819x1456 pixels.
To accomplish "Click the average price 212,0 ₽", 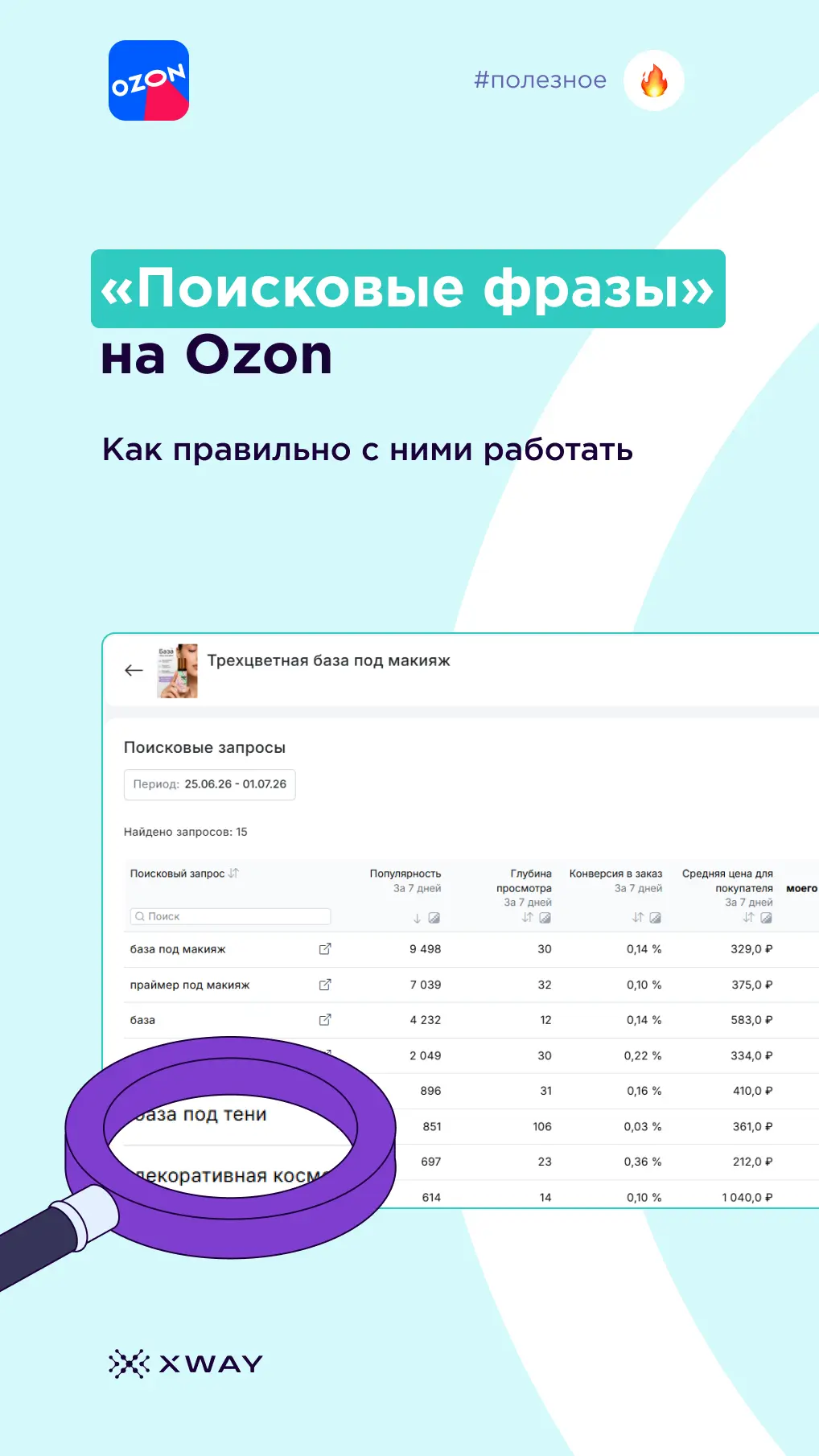I will (x=752, y=1162).
